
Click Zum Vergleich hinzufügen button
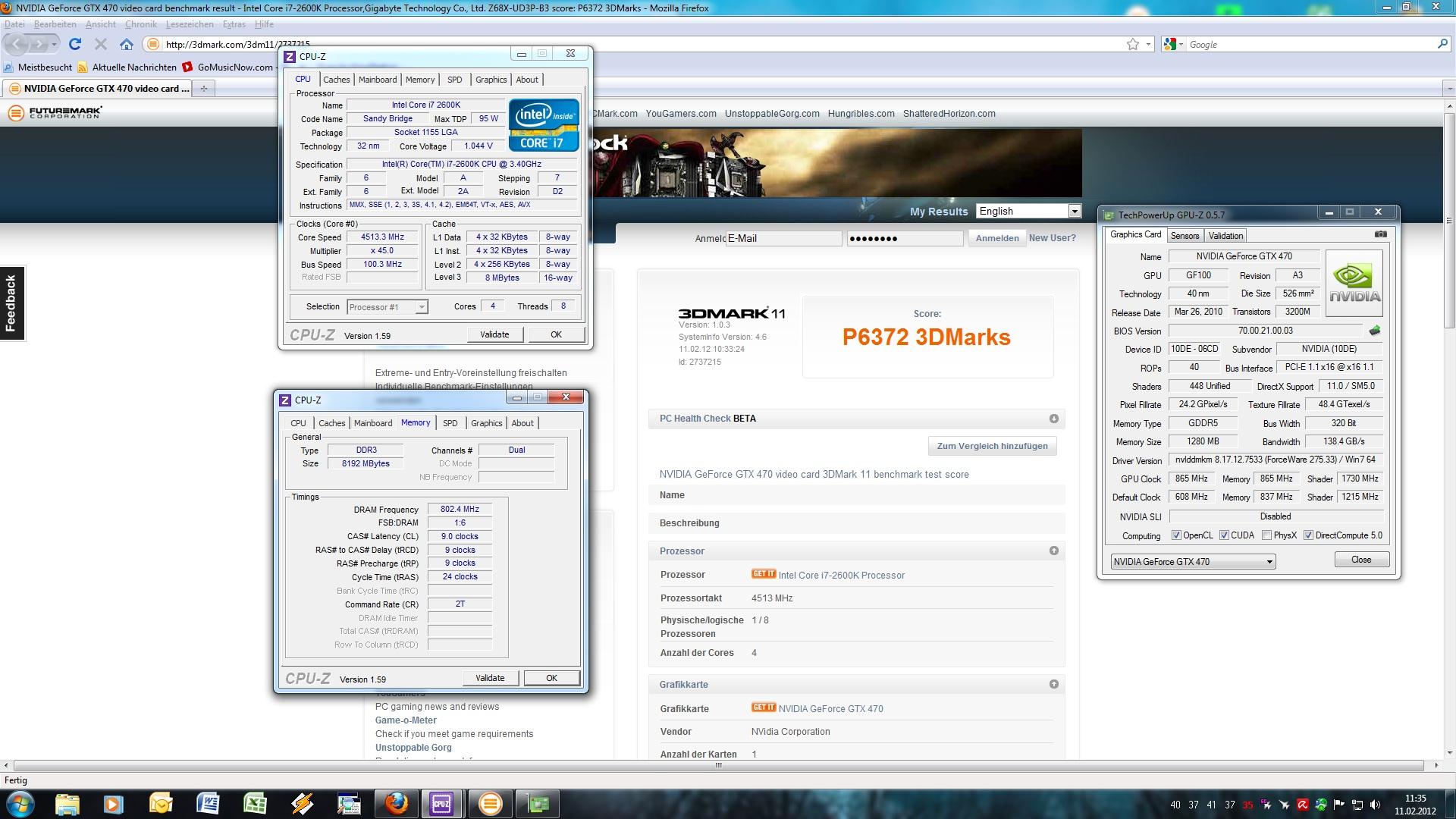point(992,446)
